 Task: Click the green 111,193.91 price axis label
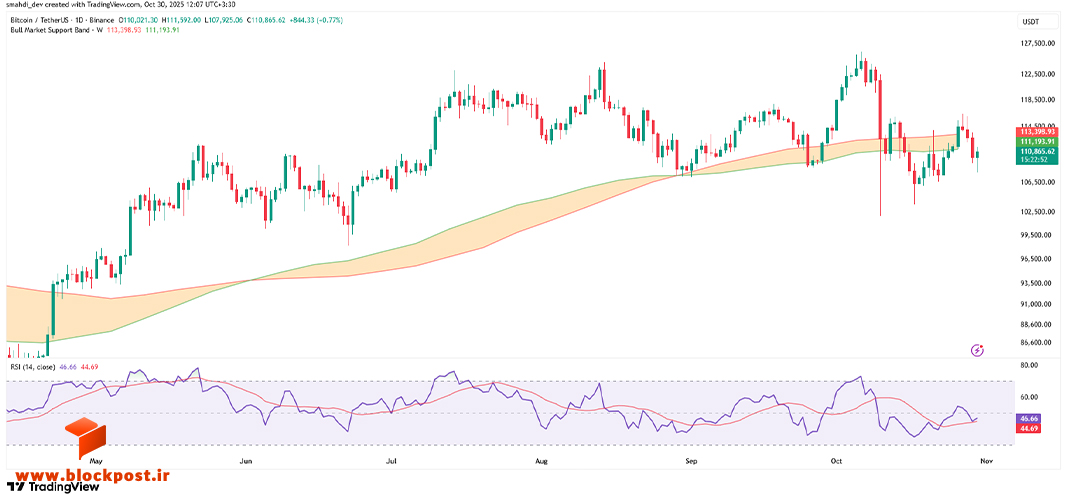click(x=1035, y=141)
